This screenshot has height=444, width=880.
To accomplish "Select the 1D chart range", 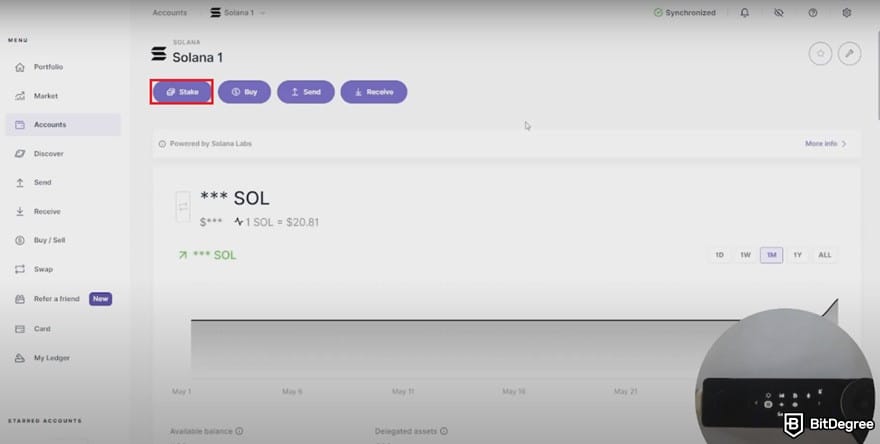I will tap(719, 255).
